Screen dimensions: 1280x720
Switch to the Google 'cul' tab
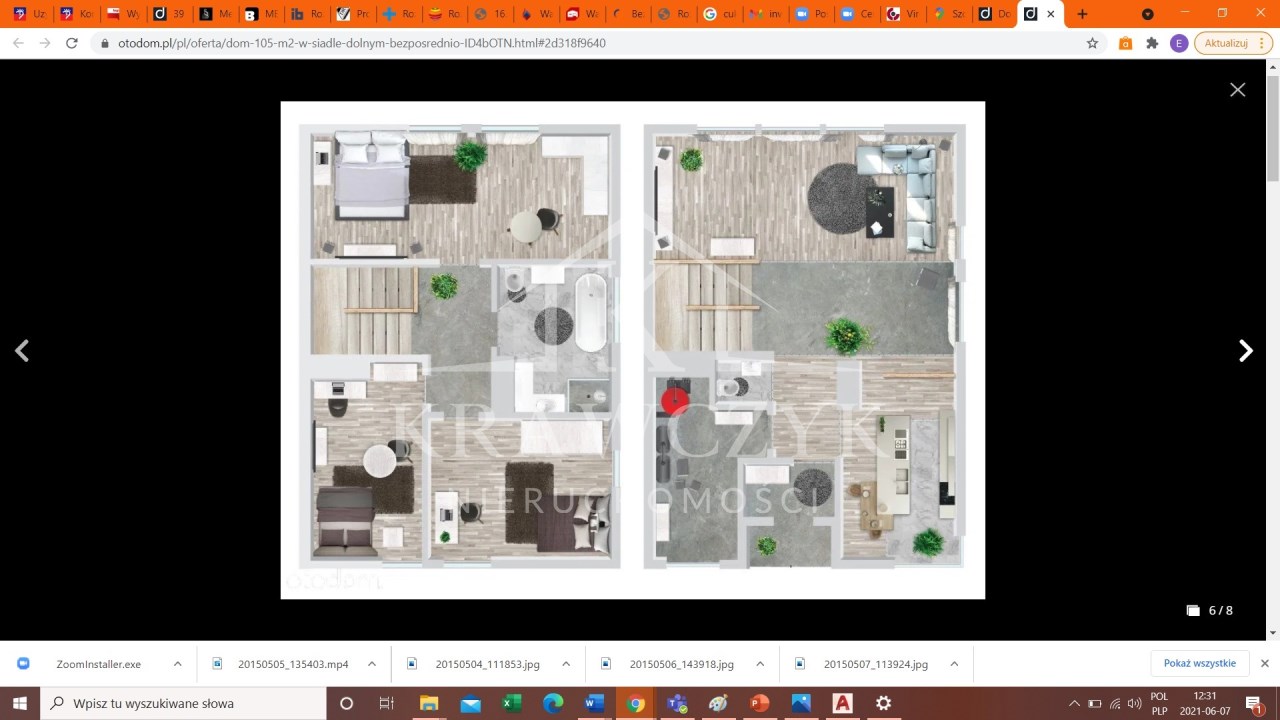coord(722,14)
